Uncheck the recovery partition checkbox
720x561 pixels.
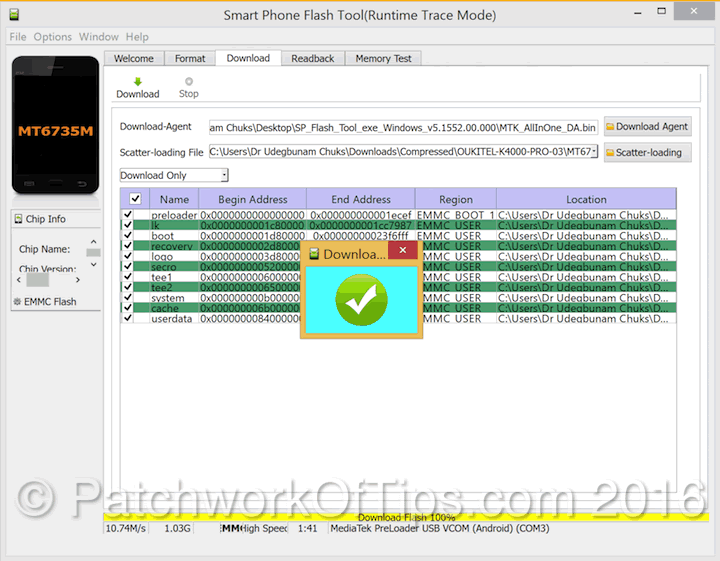(128, 246)
